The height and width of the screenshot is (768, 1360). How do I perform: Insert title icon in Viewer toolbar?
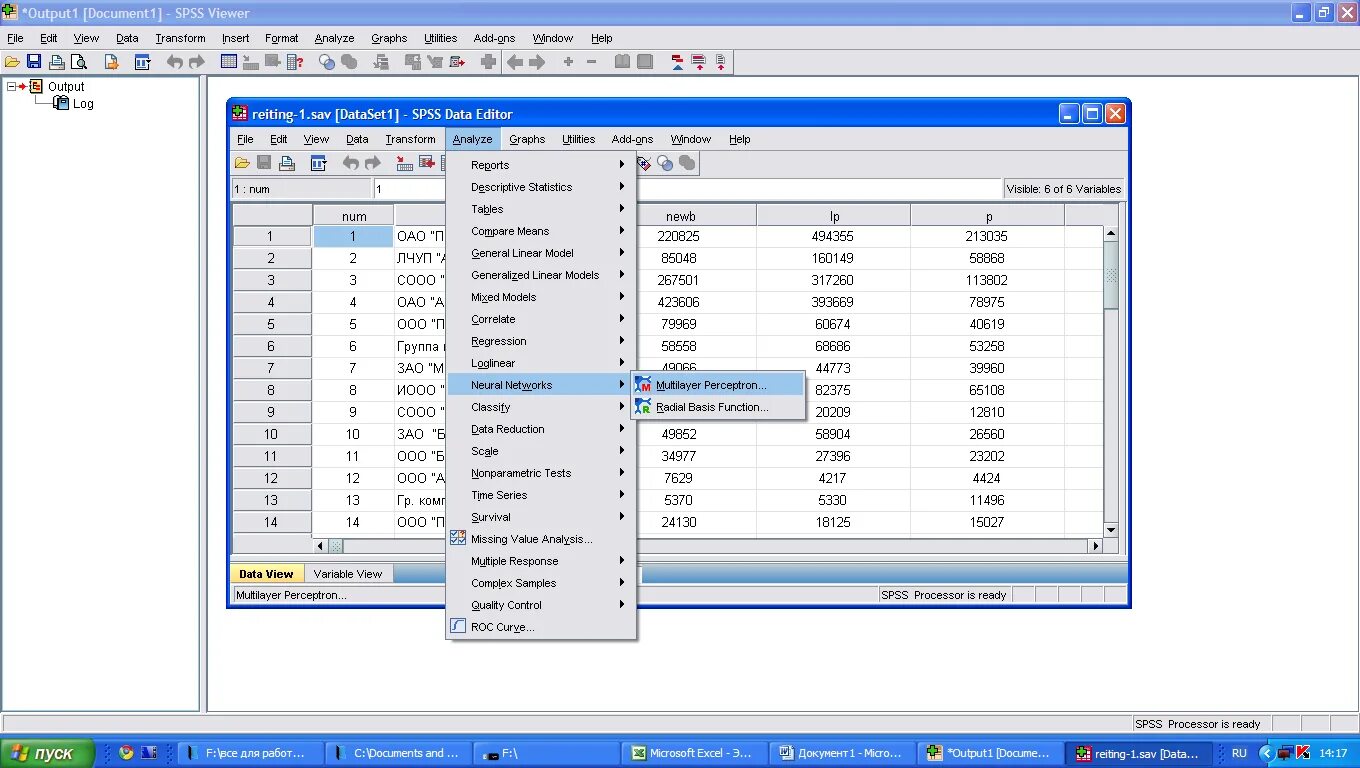(x=698, y=62)
